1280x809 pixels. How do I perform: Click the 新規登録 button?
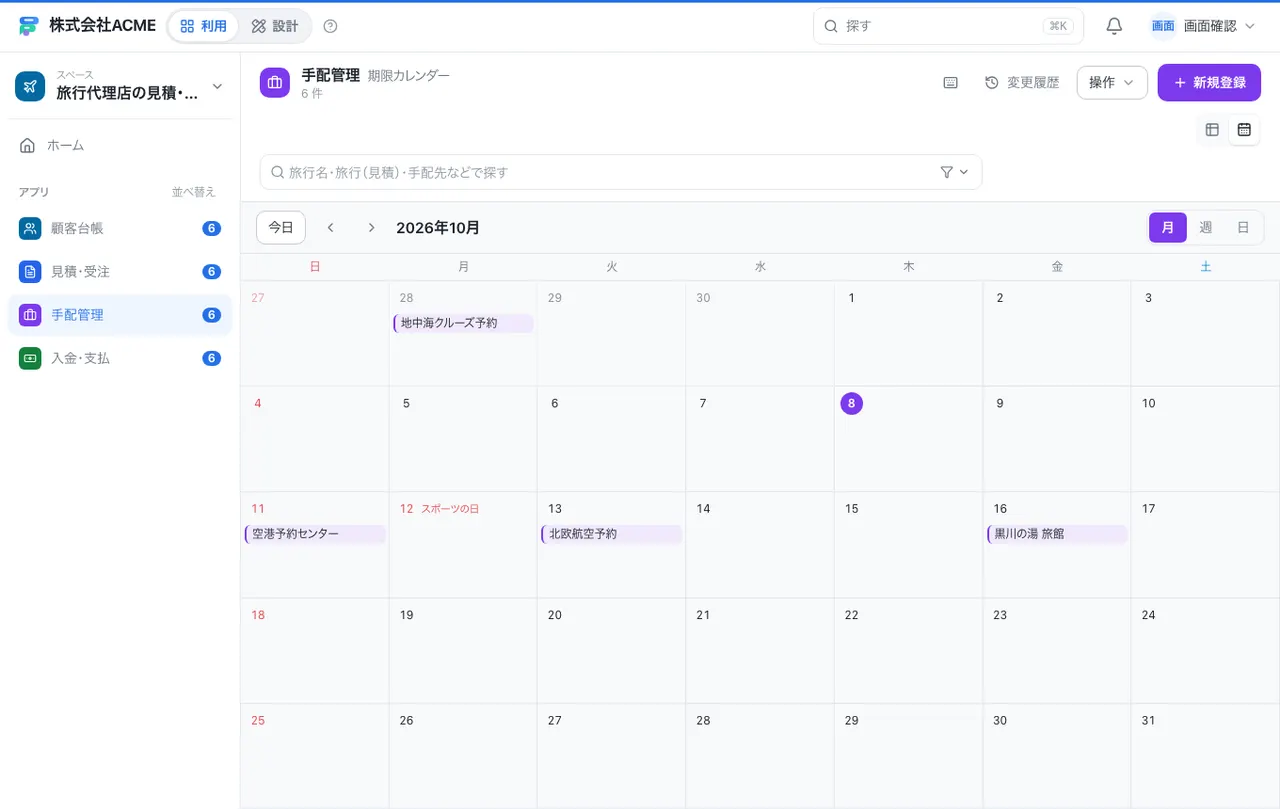click(1209, 83)
